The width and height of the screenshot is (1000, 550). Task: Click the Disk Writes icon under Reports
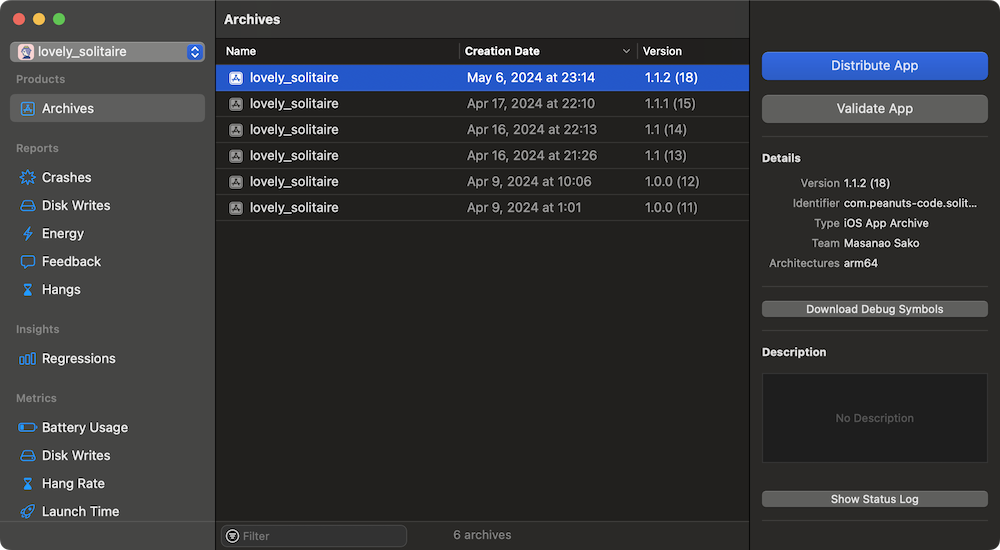click(x=27, y=205)
